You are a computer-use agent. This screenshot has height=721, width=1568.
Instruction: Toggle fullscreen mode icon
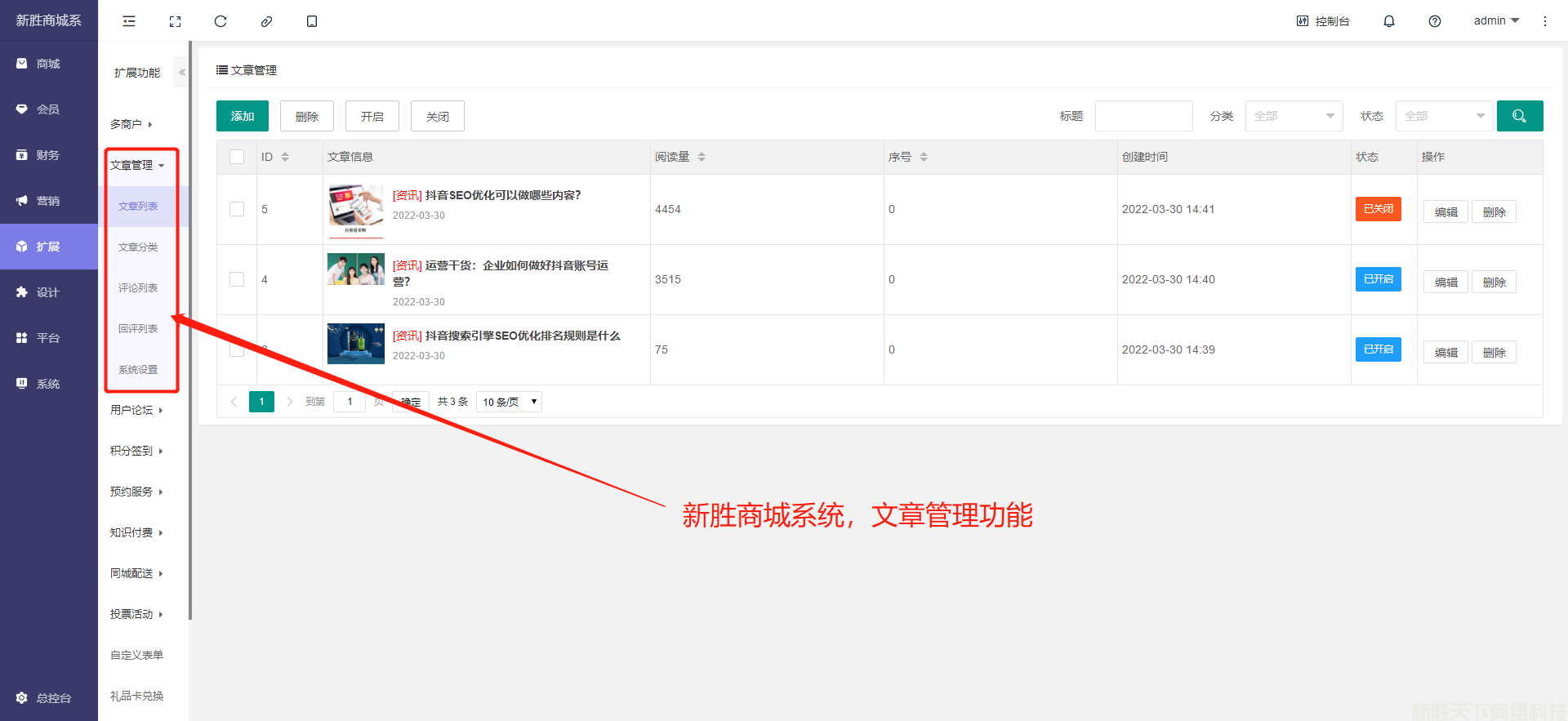175,21
